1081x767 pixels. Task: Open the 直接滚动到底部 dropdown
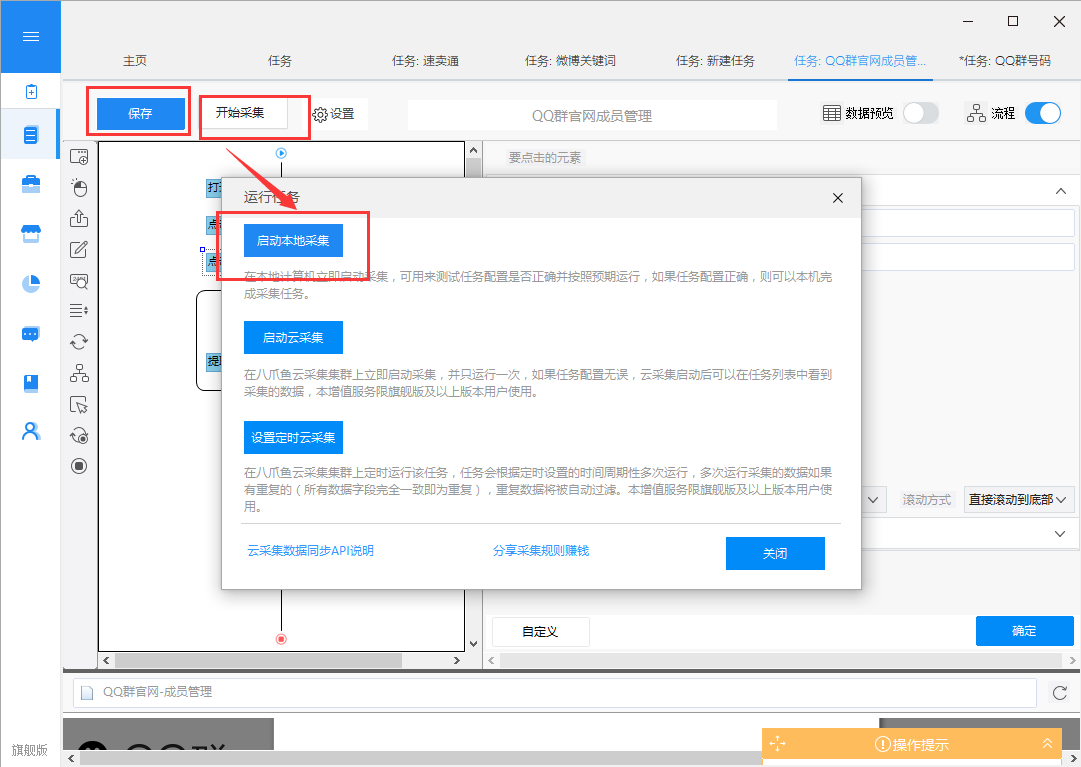pyautogui.click(x=1018, y=500)
